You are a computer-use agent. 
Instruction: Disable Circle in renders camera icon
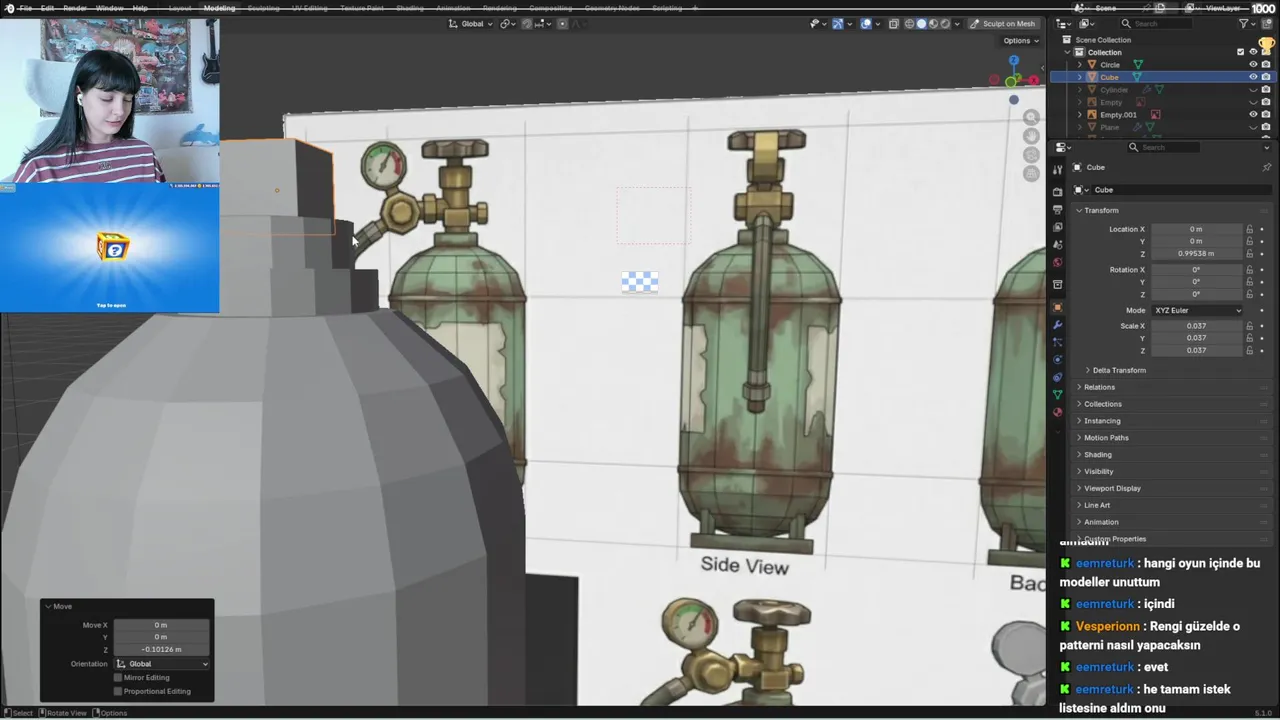pyautogui.click(x=1266, y=65)
